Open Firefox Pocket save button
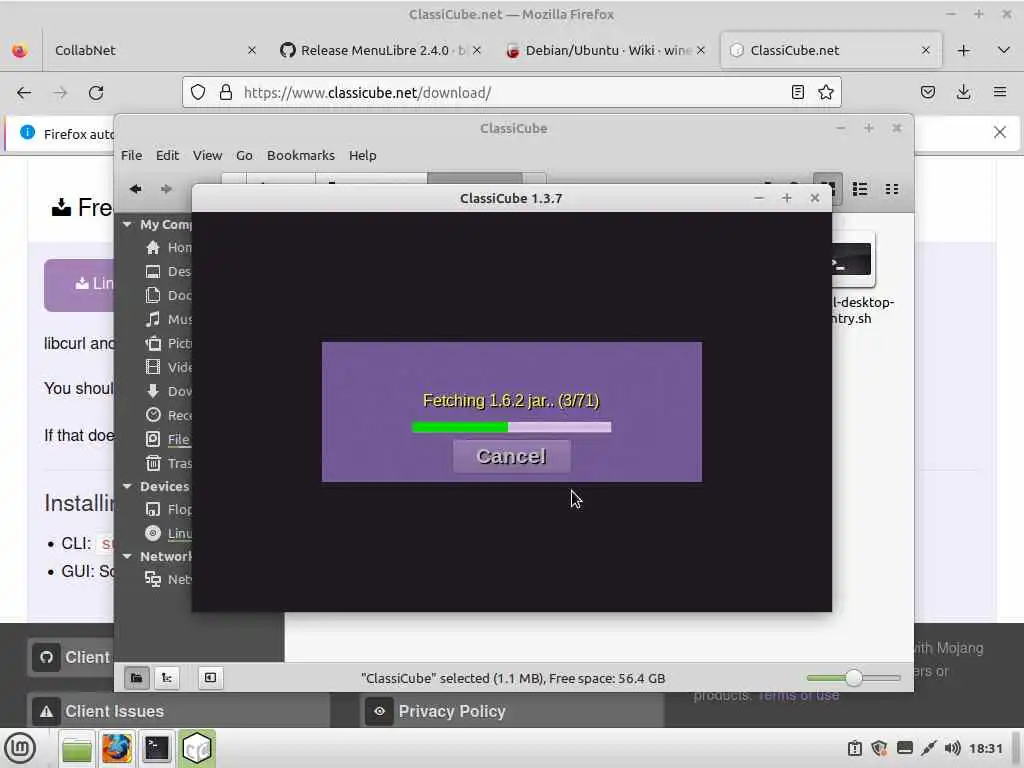This screenshot has width=1024, height=768. (x=927, y=93)
